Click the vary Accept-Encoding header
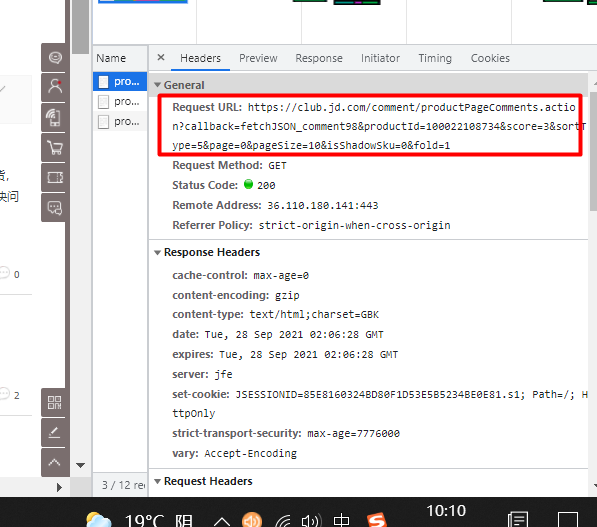Image resolution: width=597 pixels, height=527 pixels. 235,454
